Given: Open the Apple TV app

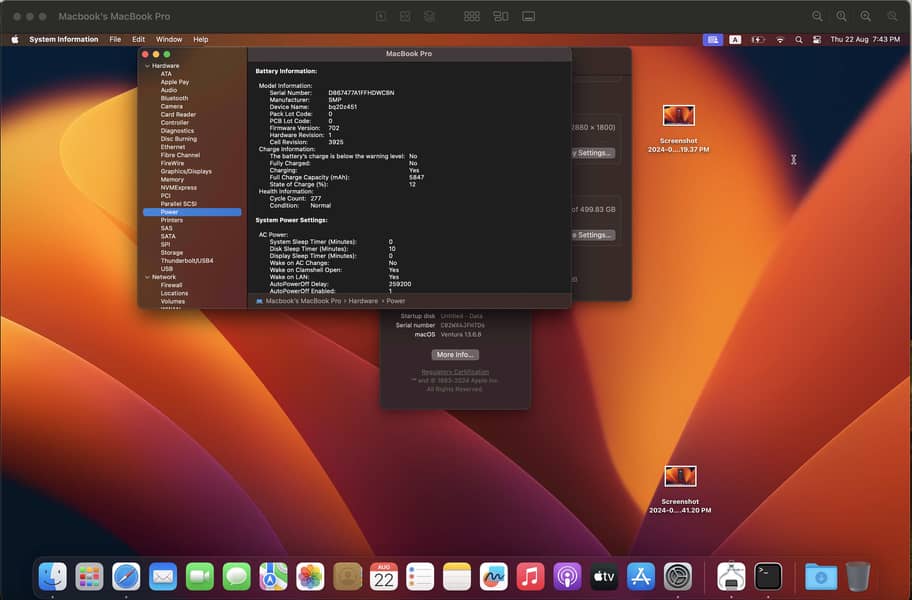Looking at the screenshot, I should [604, 576].
